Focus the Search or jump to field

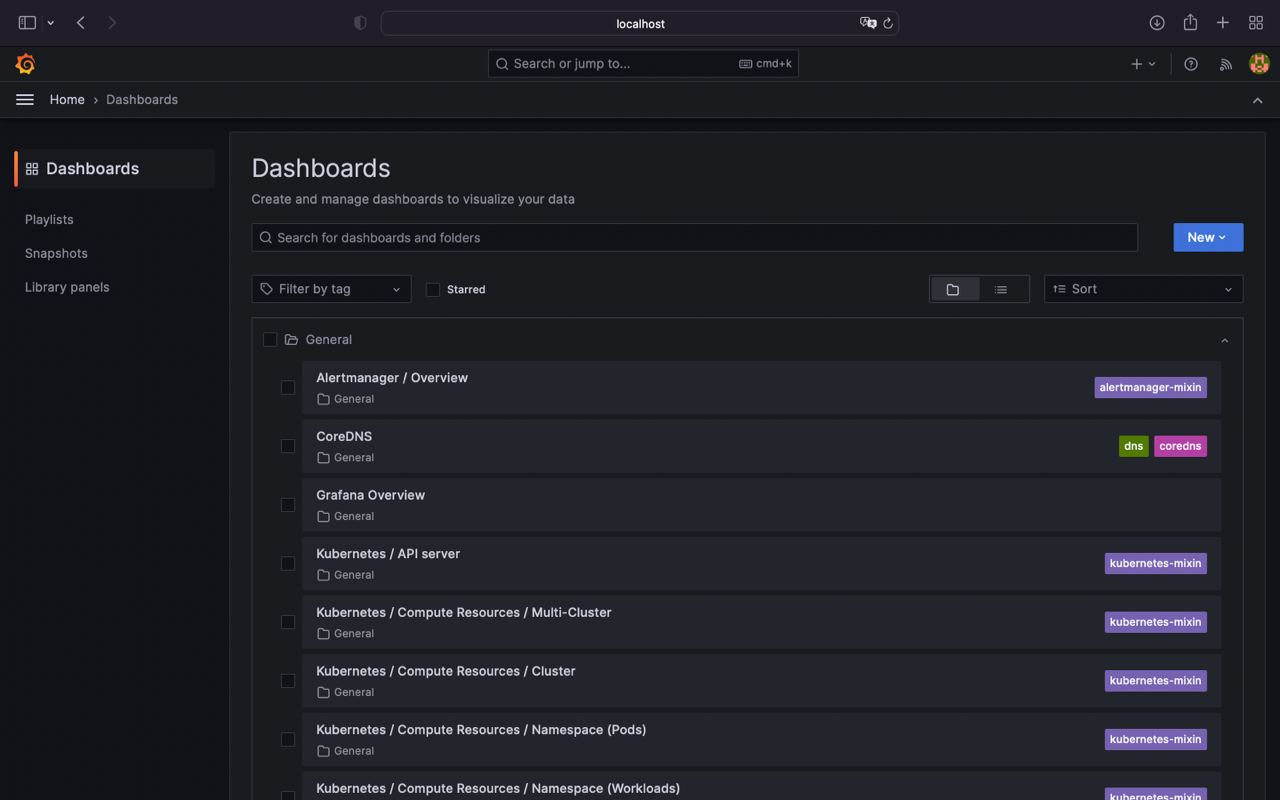coord(643,64)
